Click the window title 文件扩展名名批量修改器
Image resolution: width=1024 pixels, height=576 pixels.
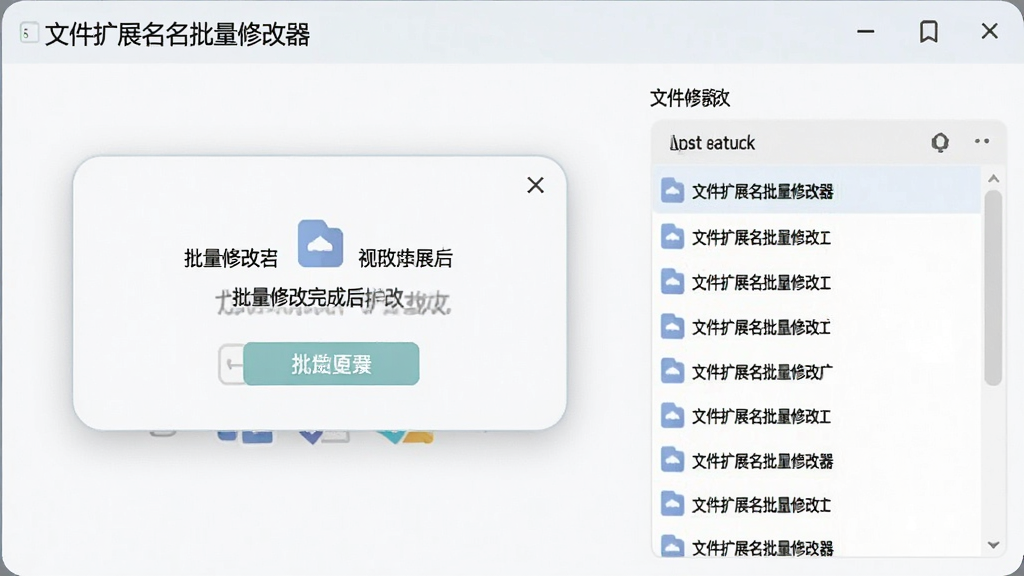point(178,34)
